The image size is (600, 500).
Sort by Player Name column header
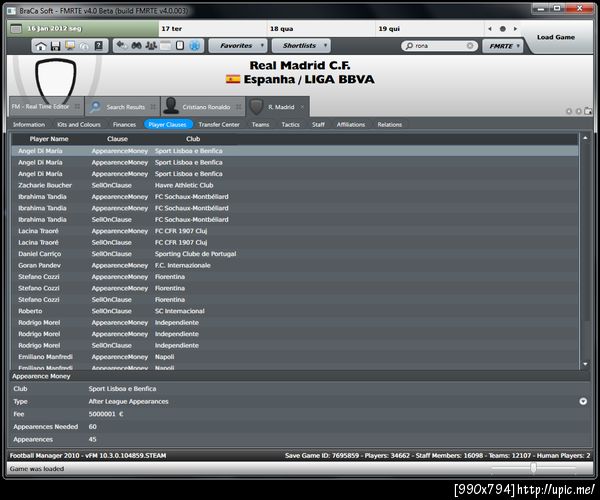49,139
